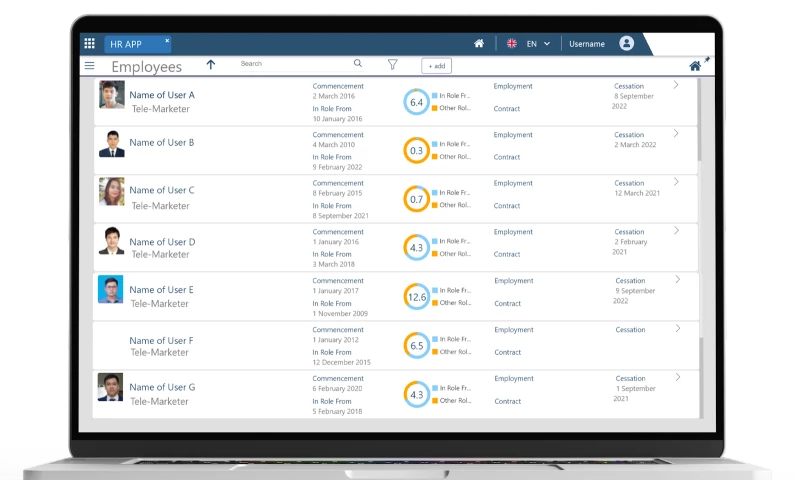The width and height of the screenshot is (800, 480).
Task: Click In Role From date 9 February 2022
Action: [337, 167]
